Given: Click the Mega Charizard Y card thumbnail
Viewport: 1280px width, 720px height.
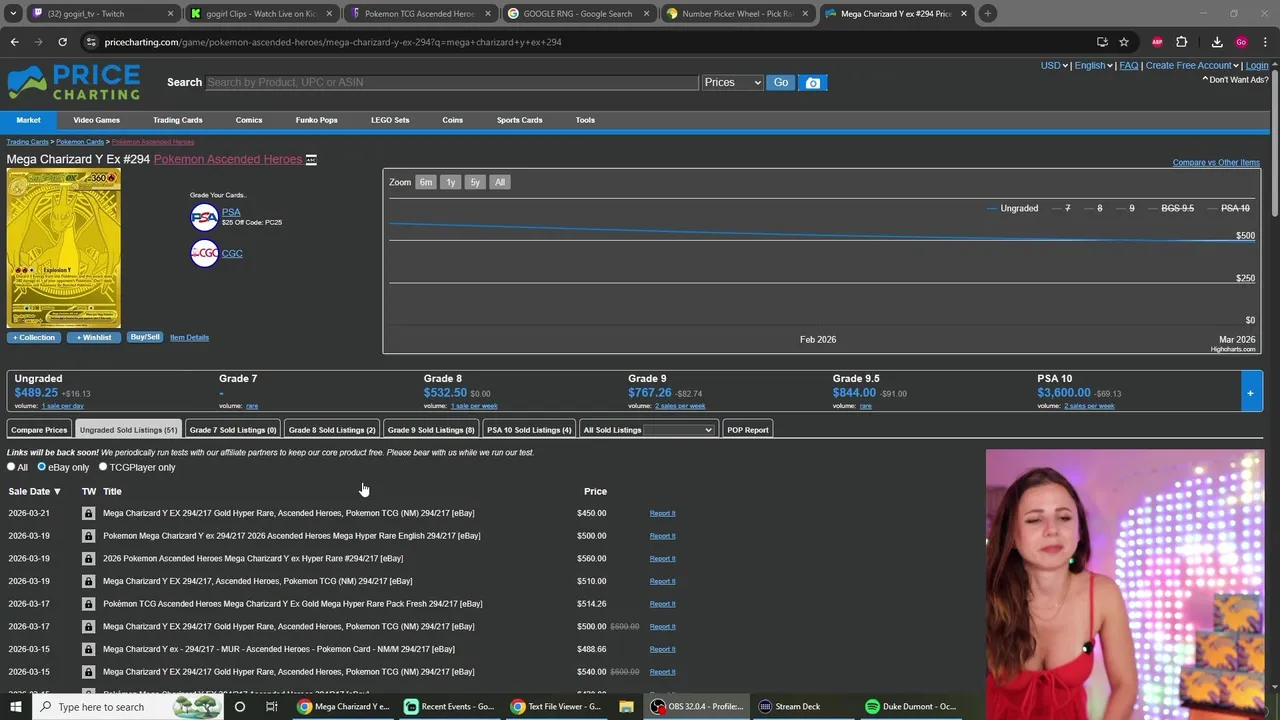Looking at the screenshot, I should (63, 249).
